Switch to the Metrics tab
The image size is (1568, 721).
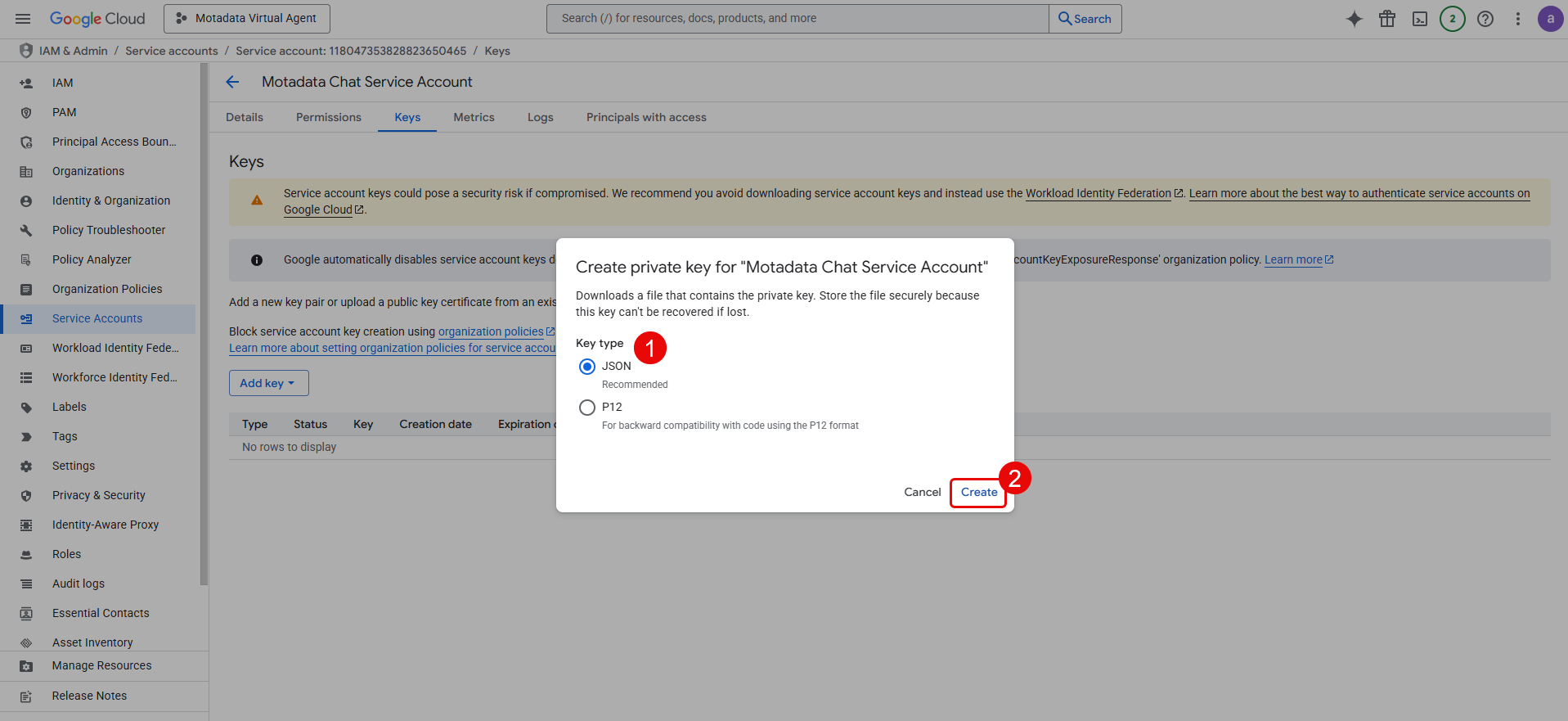click(x=474, y=117)
